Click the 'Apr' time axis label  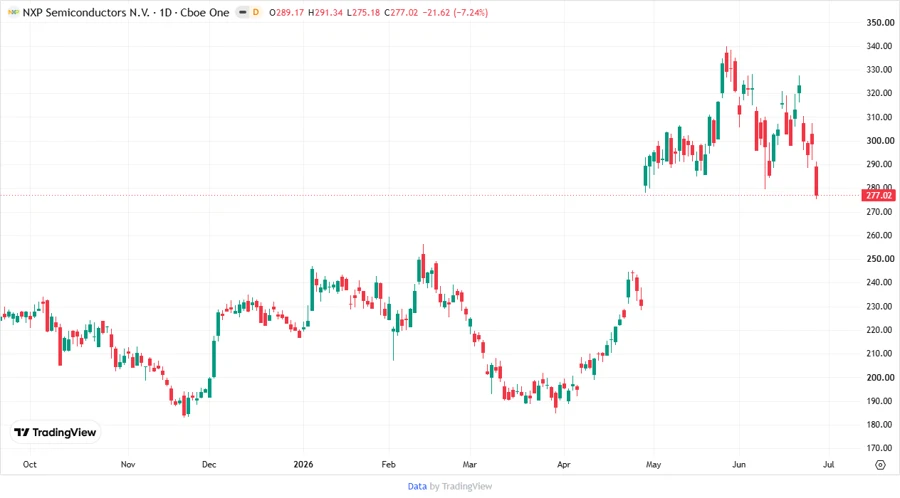(564, 464)
